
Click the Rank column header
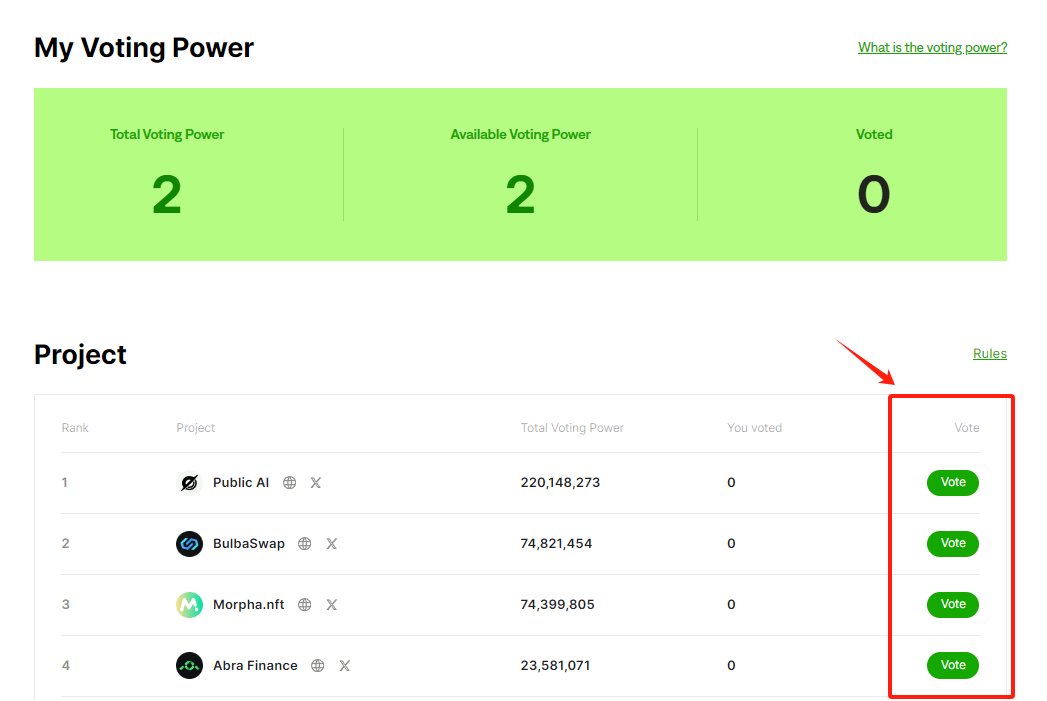75,428
